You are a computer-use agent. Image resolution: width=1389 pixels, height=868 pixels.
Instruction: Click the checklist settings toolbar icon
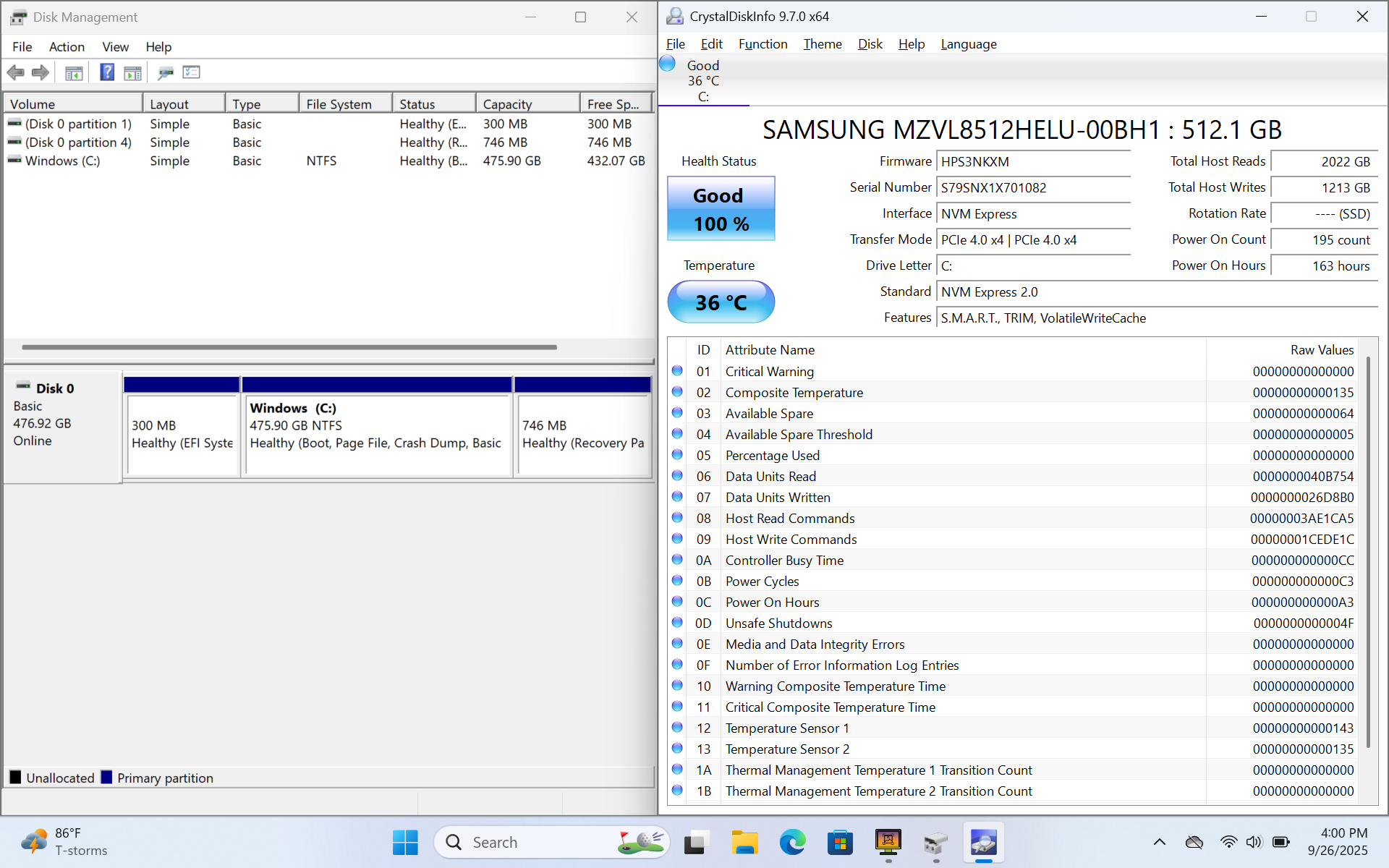(x=192, y=72)
